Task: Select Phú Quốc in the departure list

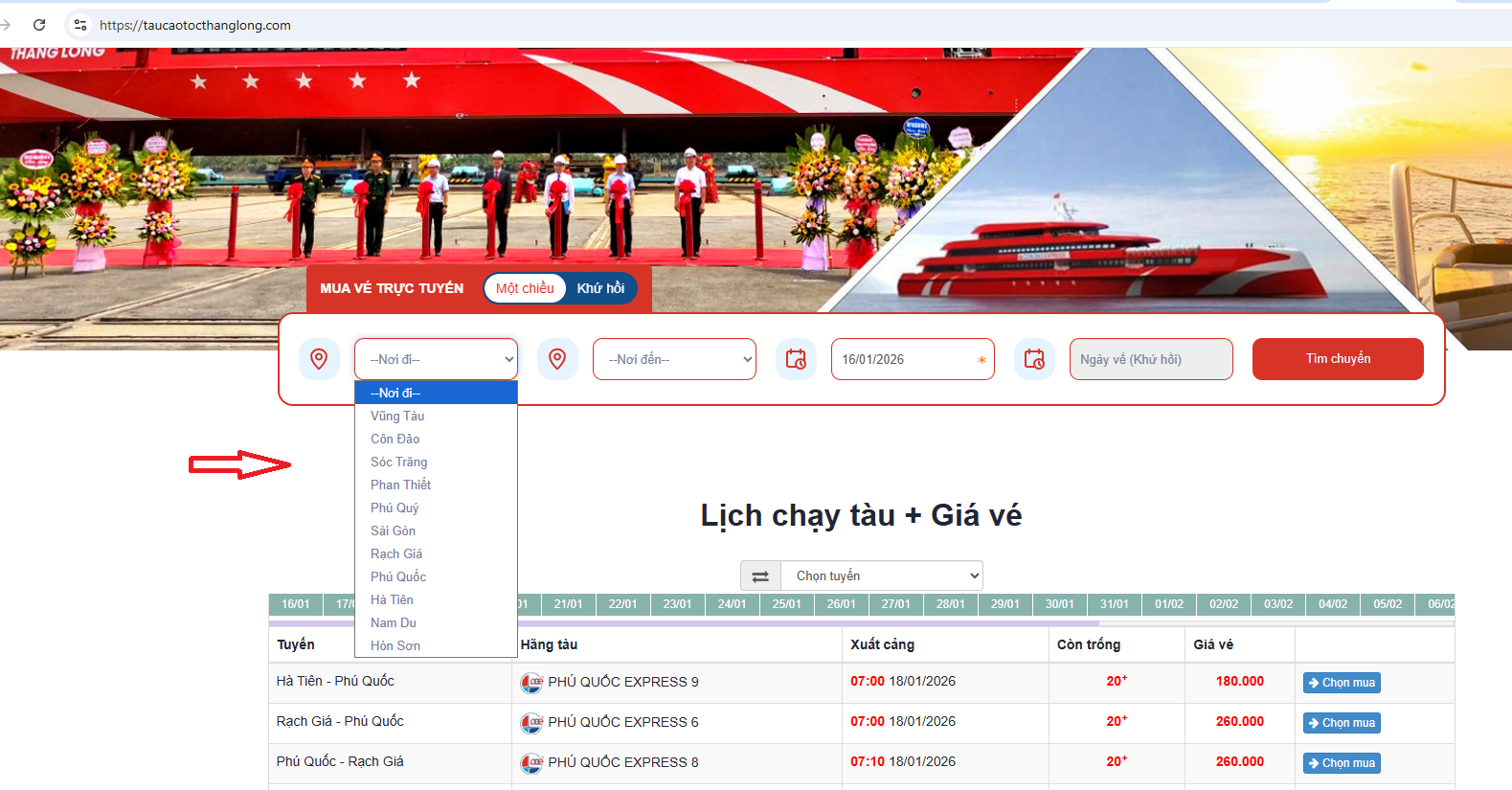Action: coord(398,576)
